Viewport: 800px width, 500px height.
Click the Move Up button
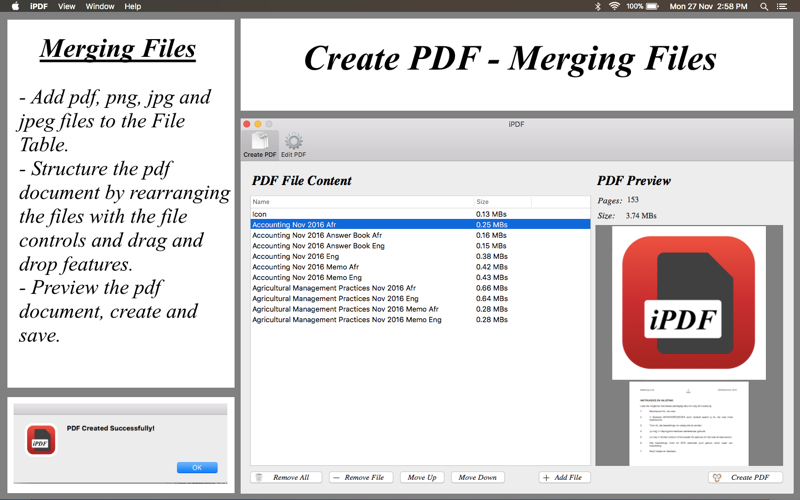coord(422,477)
